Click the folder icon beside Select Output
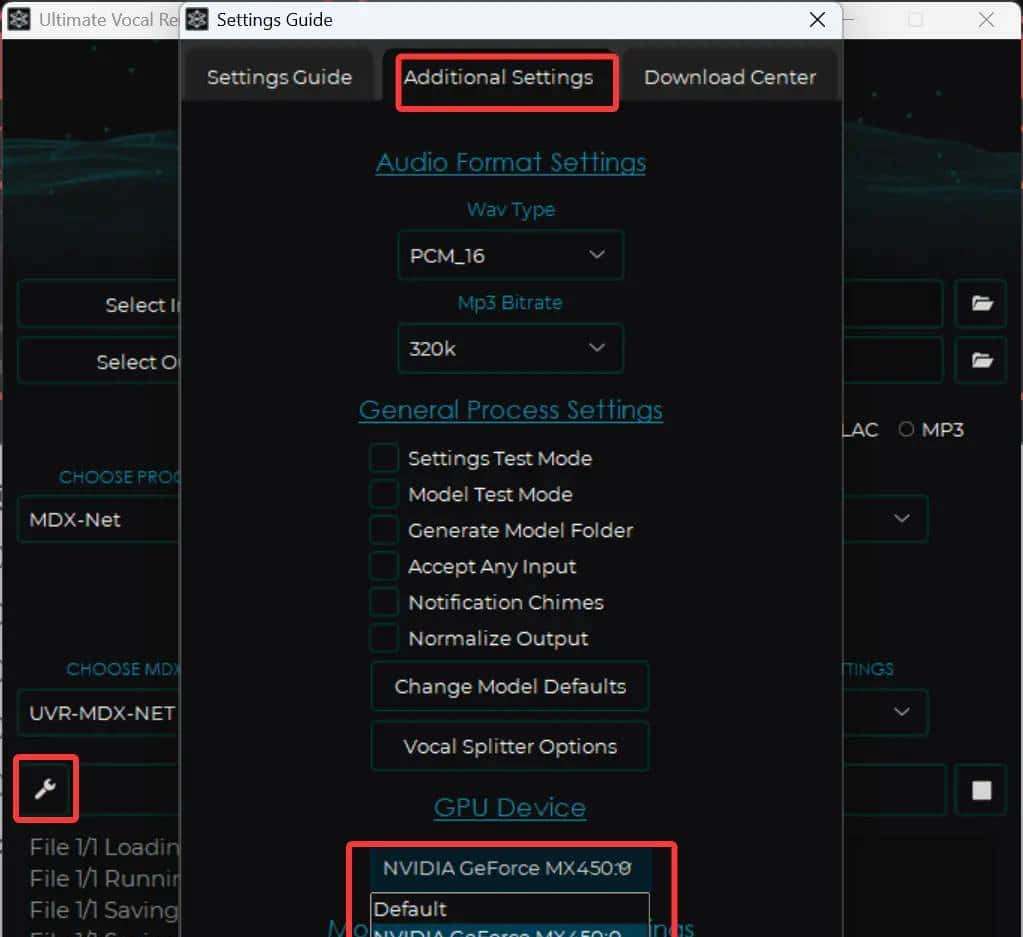The height and width of the screenshot is (937, 1023). coord(981,360)
